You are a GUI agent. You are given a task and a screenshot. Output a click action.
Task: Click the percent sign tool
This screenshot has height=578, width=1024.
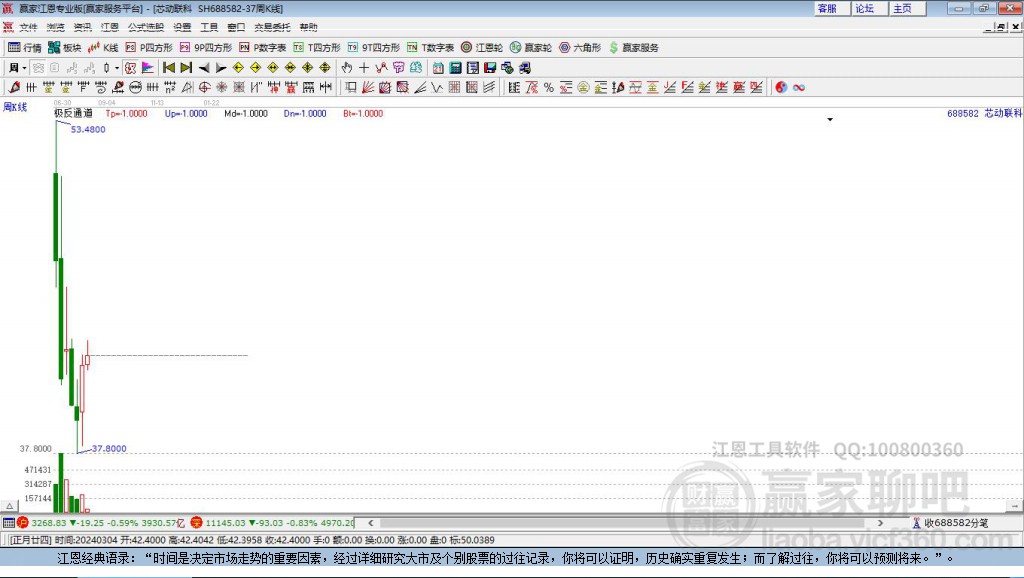pyautogui.click(x=549, y=88)
